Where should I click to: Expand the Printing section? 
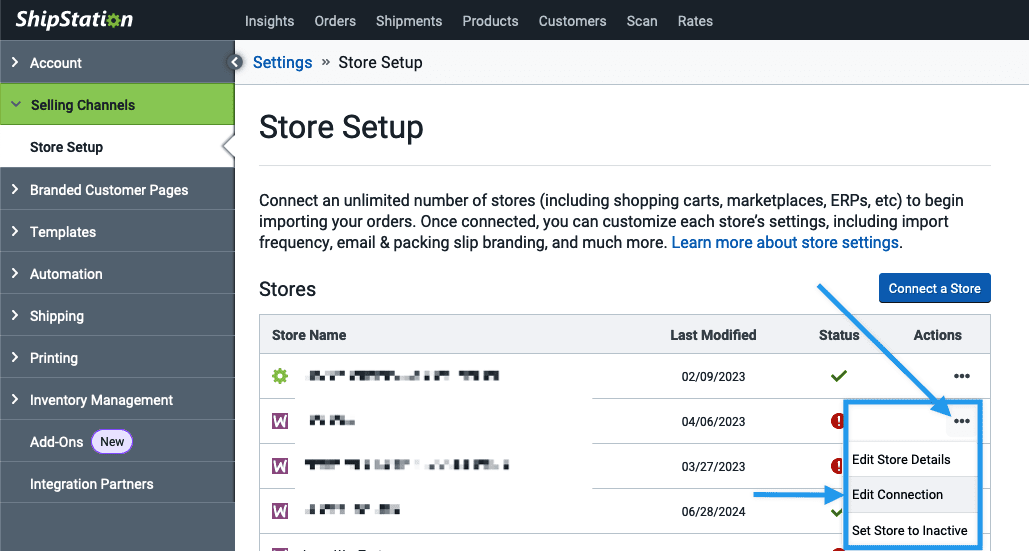point(117,357)
